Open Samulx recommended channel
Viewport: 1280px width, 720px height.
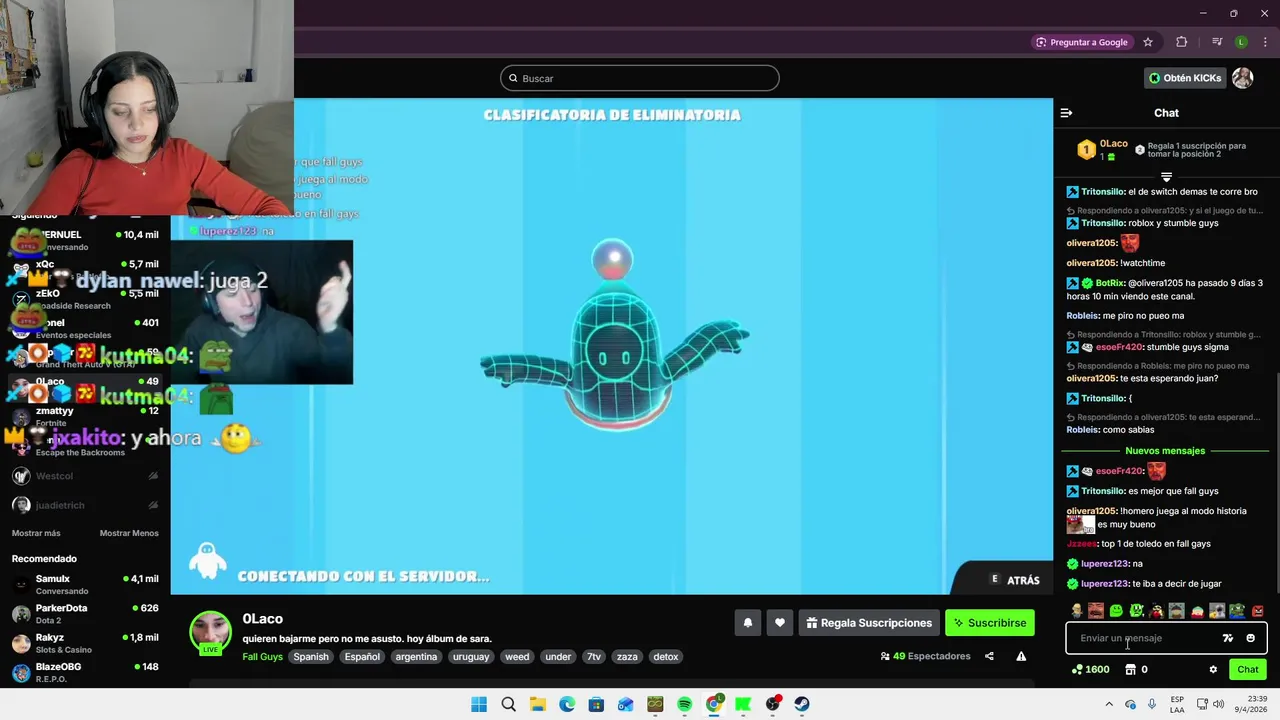click(x=85, y=585)
